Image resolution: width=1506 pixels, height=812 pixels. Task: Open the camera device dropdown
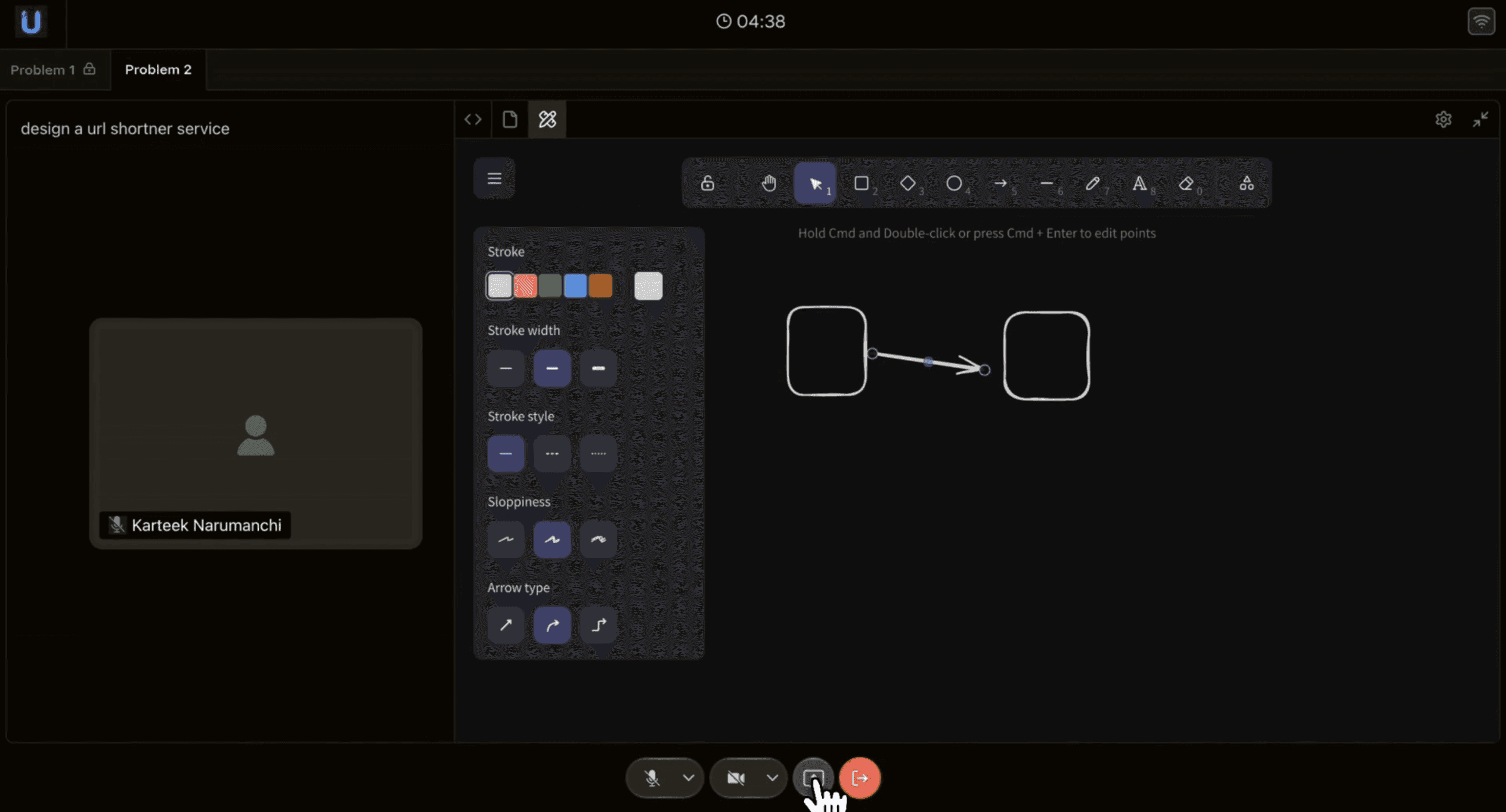(x=772, y=778)
